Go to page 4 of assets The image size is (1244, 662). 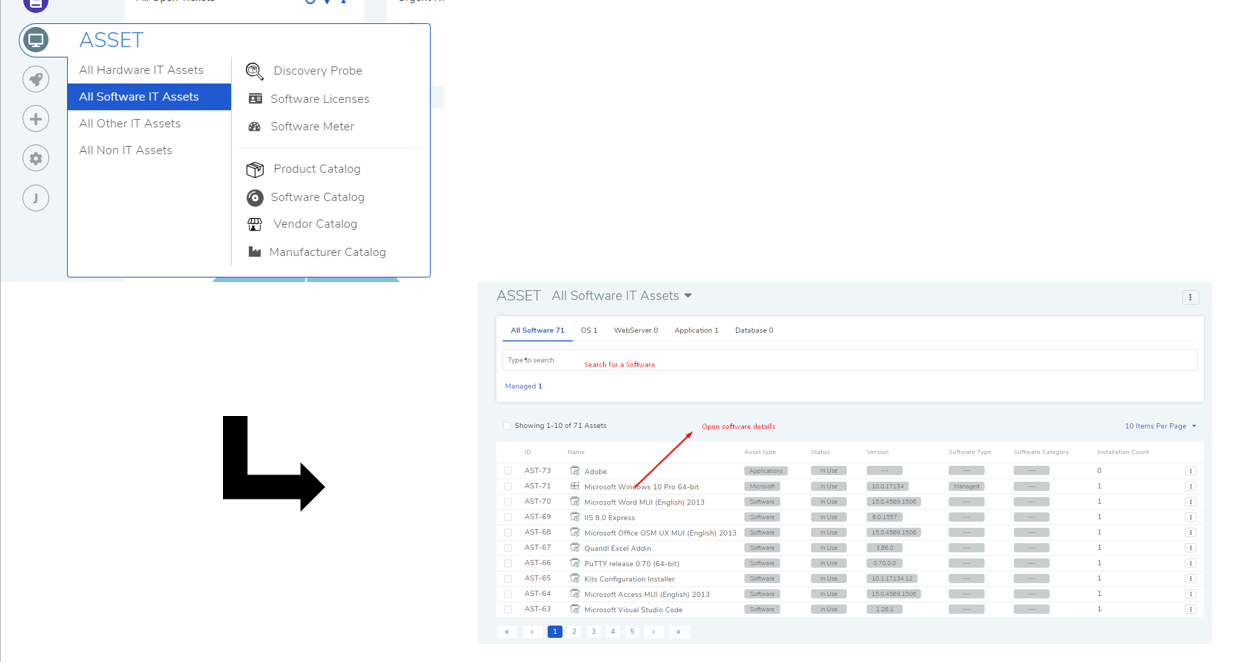(x=613, y=632)
